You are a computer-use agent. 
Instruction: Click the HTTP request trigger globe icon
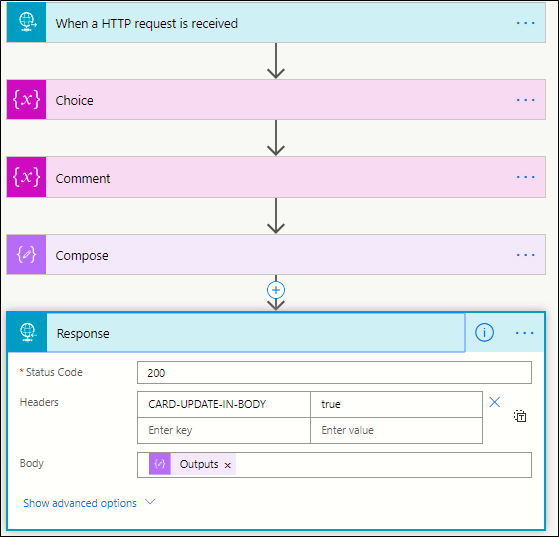tap(27, 22)
